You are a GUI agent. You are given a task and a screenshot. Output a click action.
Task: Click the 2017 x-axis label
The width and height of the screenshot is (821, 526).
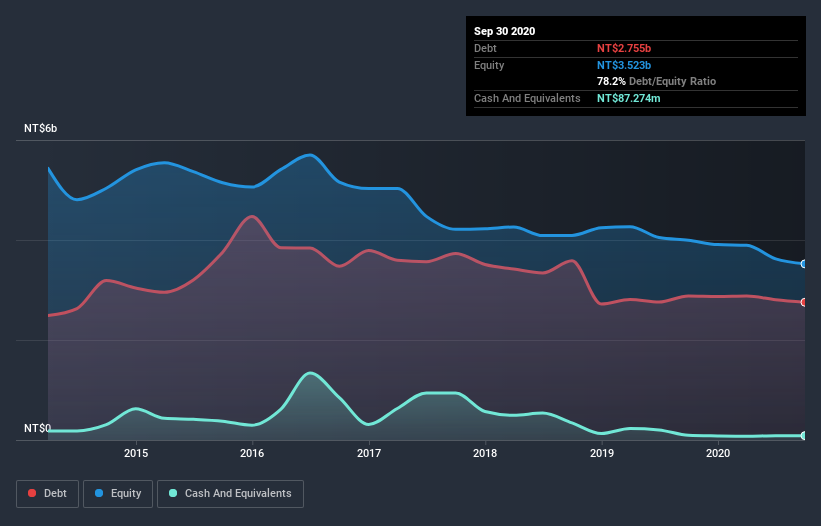click(369, 453)
